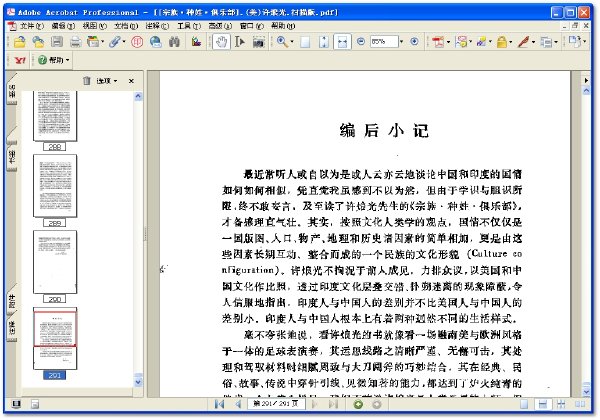Select the Snapshot camera tool
Viewport: 600px width, 420px height.
[x=259, y=42]
